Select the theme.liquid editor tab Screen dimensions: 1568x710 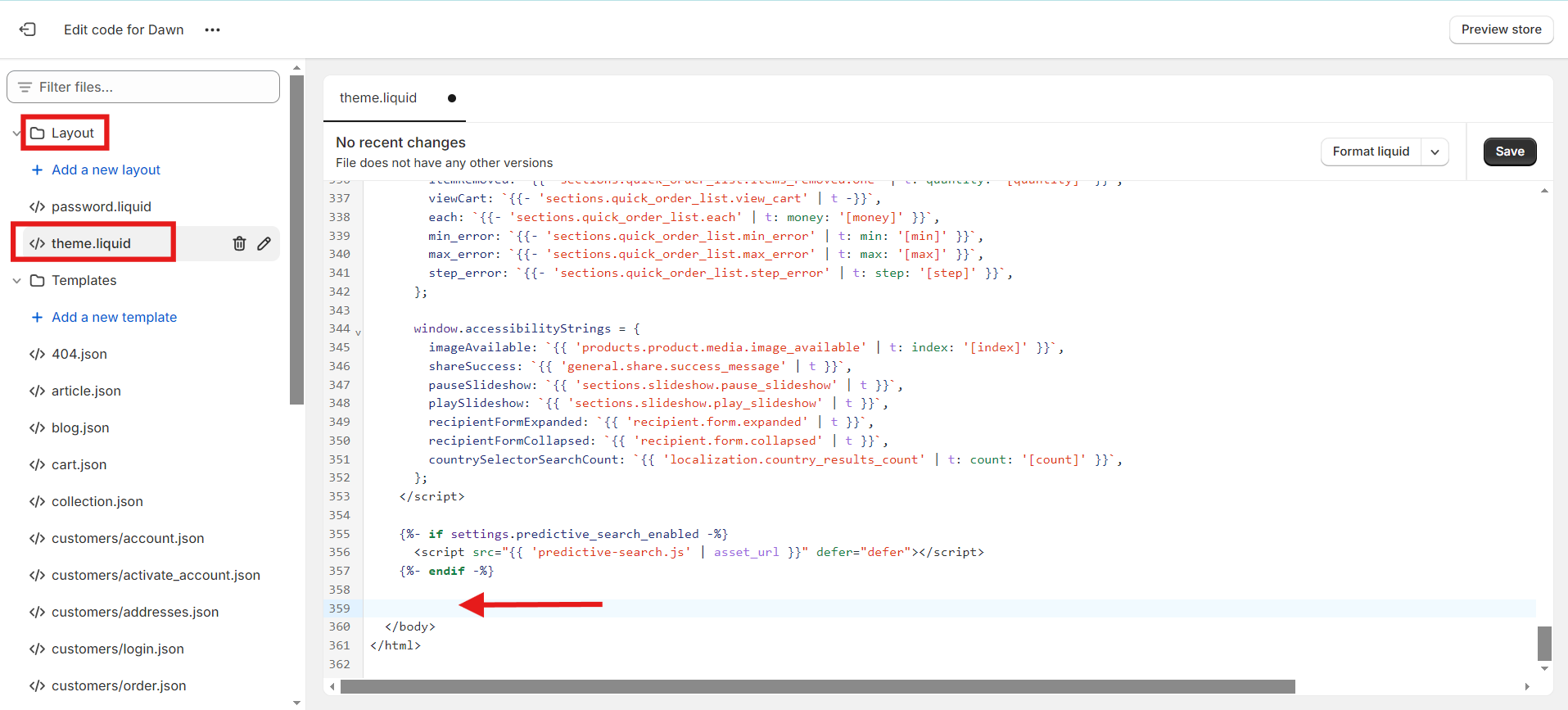click(378, 97)
